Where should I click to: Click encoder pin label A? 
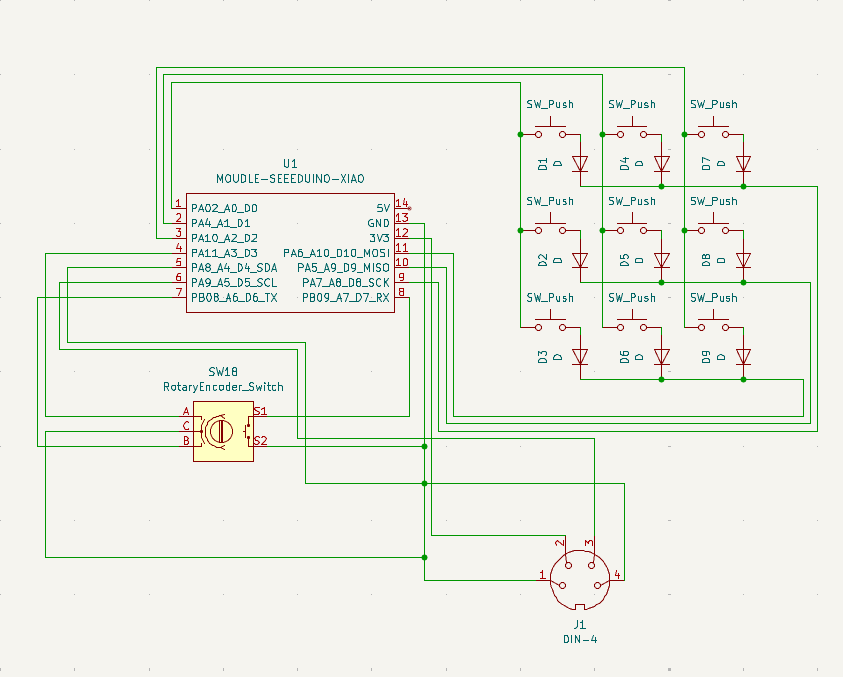[186, 411]
